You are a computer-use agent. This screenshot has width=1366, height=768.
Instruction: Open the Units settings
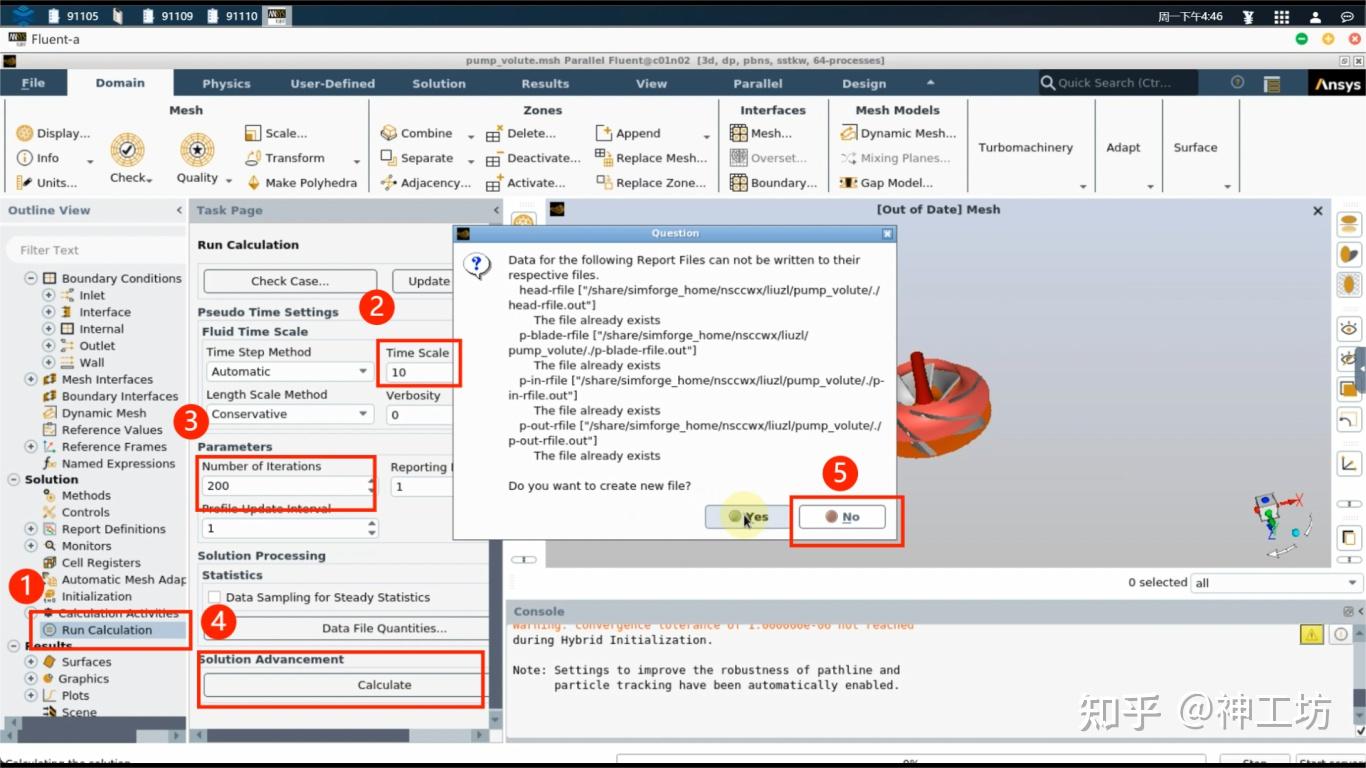[47, 183]
